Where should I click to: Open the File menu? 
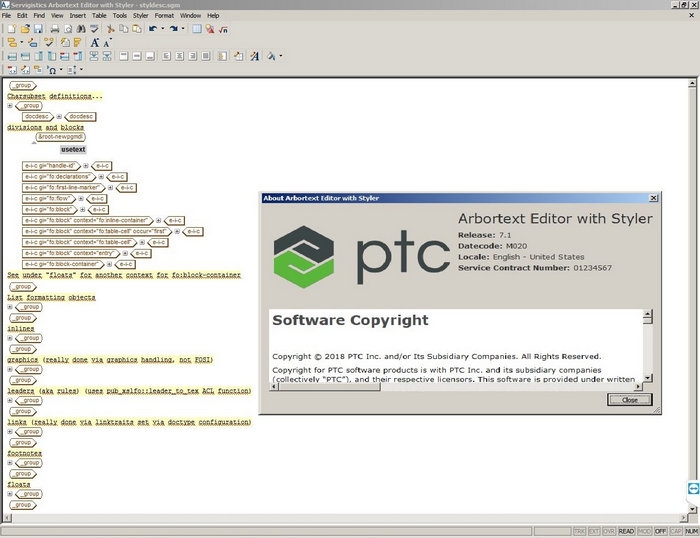click(6, 16)
